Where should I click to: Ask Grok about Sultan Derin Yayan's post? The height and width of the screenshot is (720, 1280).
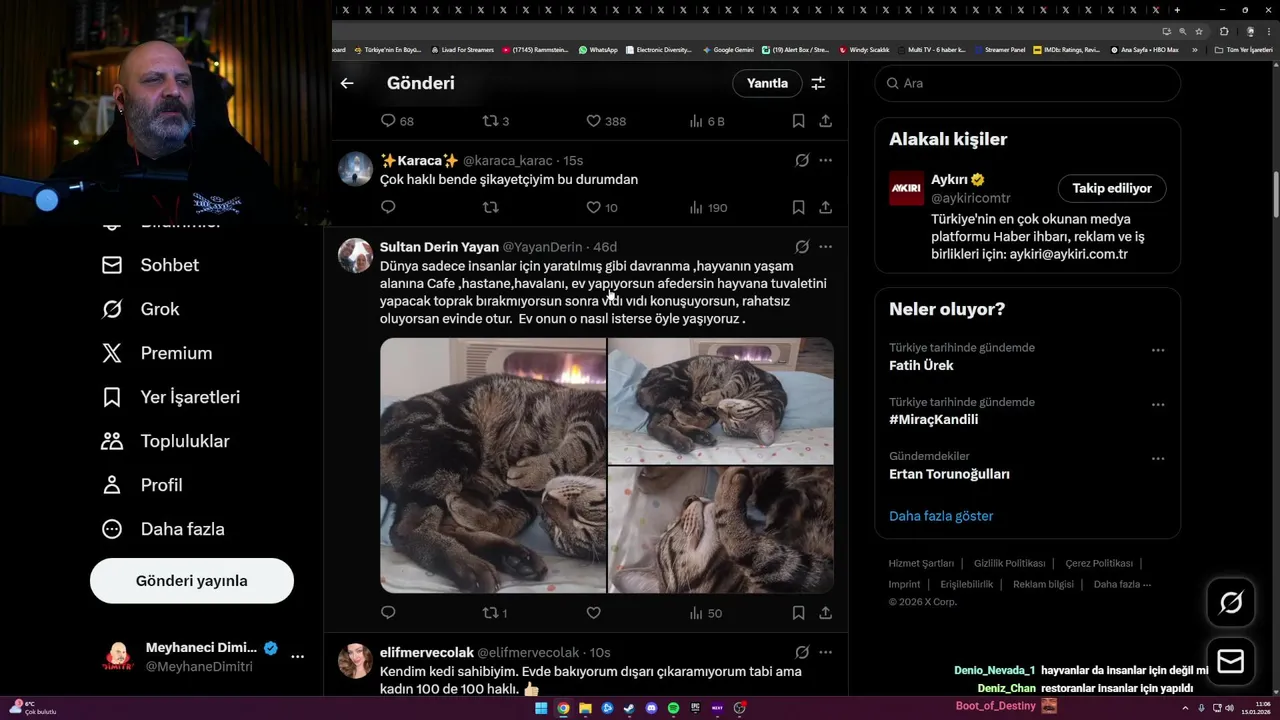[x=802, y=246]
